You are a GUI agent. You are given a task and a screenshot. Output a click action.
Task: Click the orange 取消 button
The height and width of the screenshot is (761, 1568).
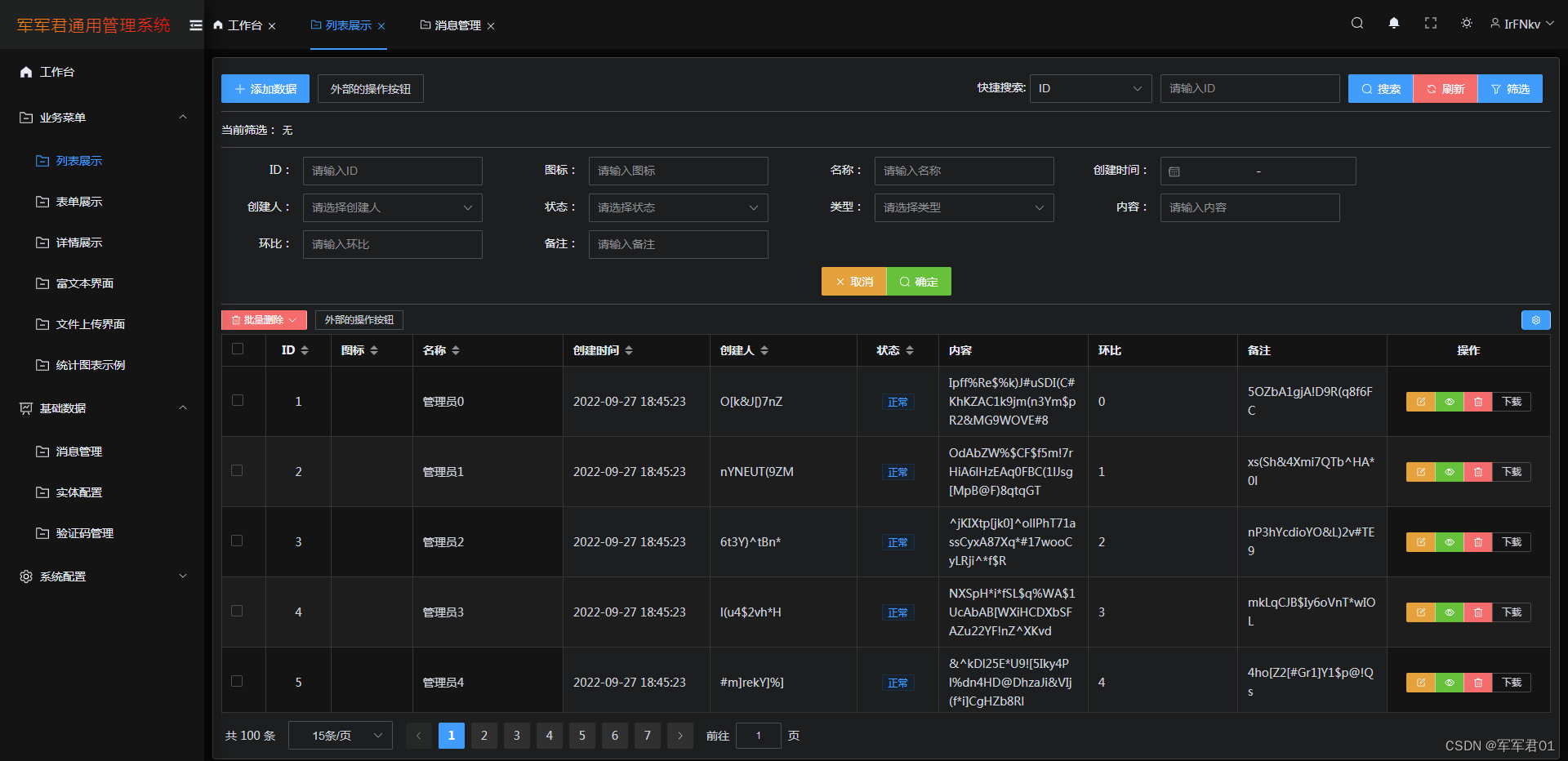point(853,282)
